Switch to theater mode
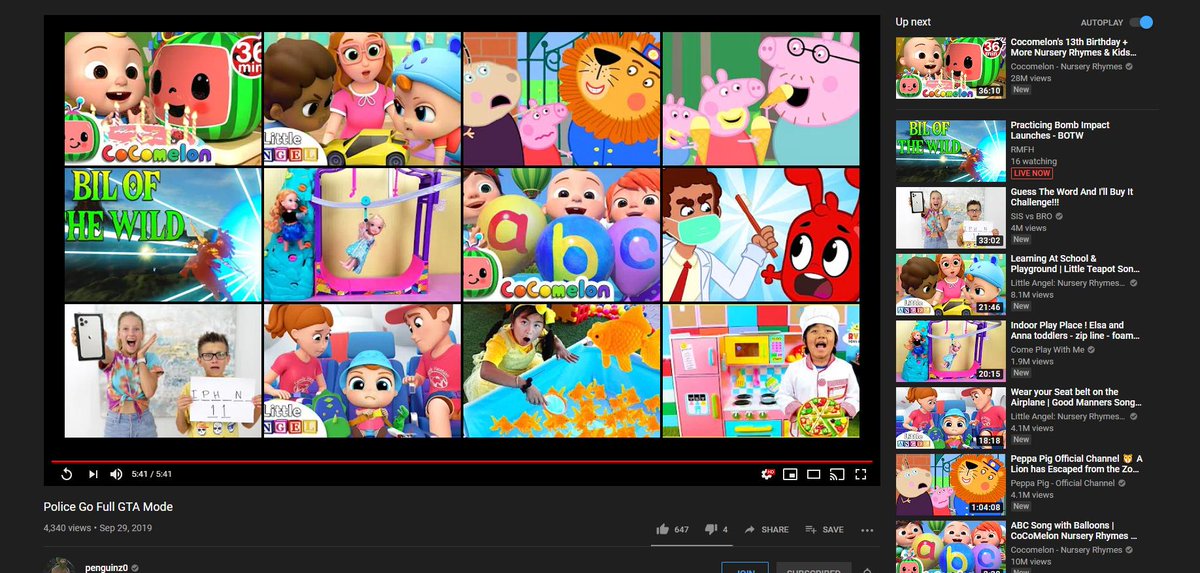Image resolution: width=1200 pixels, height=573 pixels. (814, 474)
